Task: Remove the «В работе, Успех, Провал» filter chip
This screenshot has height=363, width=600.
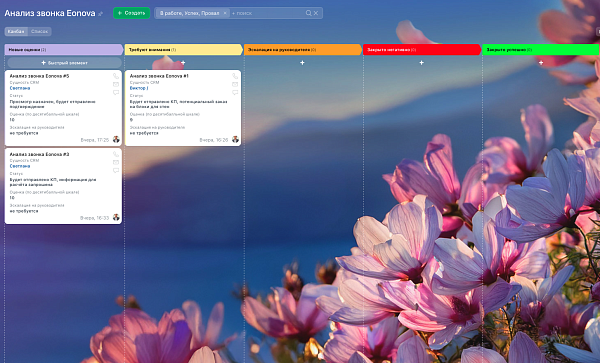Action: click(225, 13)
